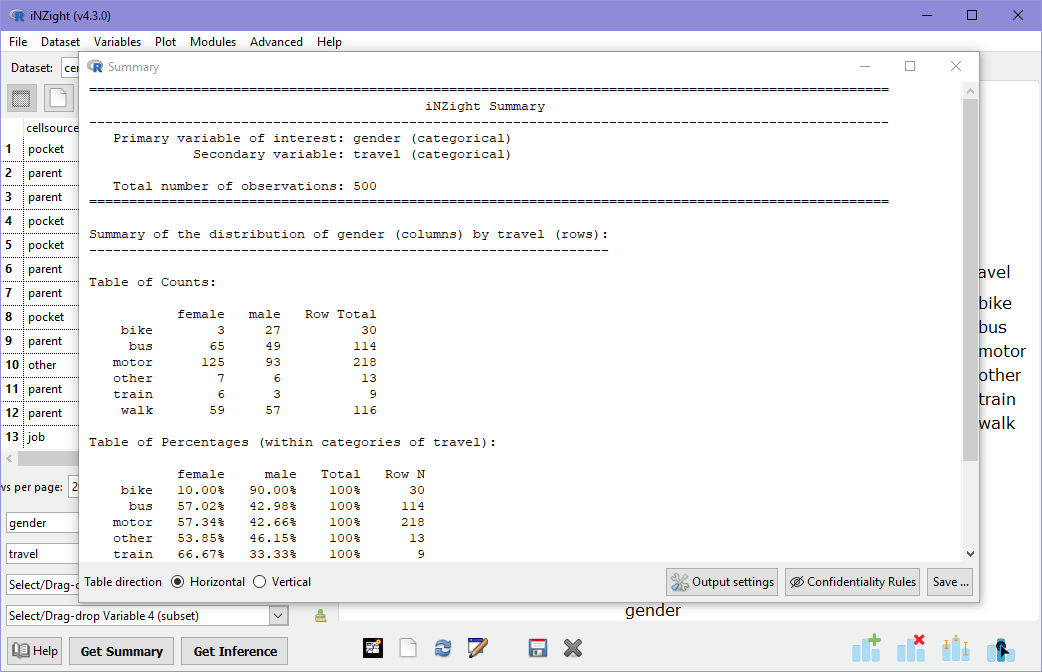Save the plot using the floppy disk icon

(538, 648)
